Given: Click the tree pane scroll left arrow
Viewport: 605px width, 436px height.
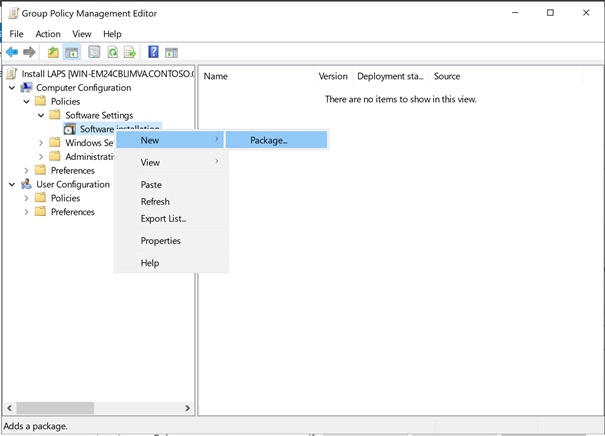Looking at the screenshot, I should (x=10, y=408).
